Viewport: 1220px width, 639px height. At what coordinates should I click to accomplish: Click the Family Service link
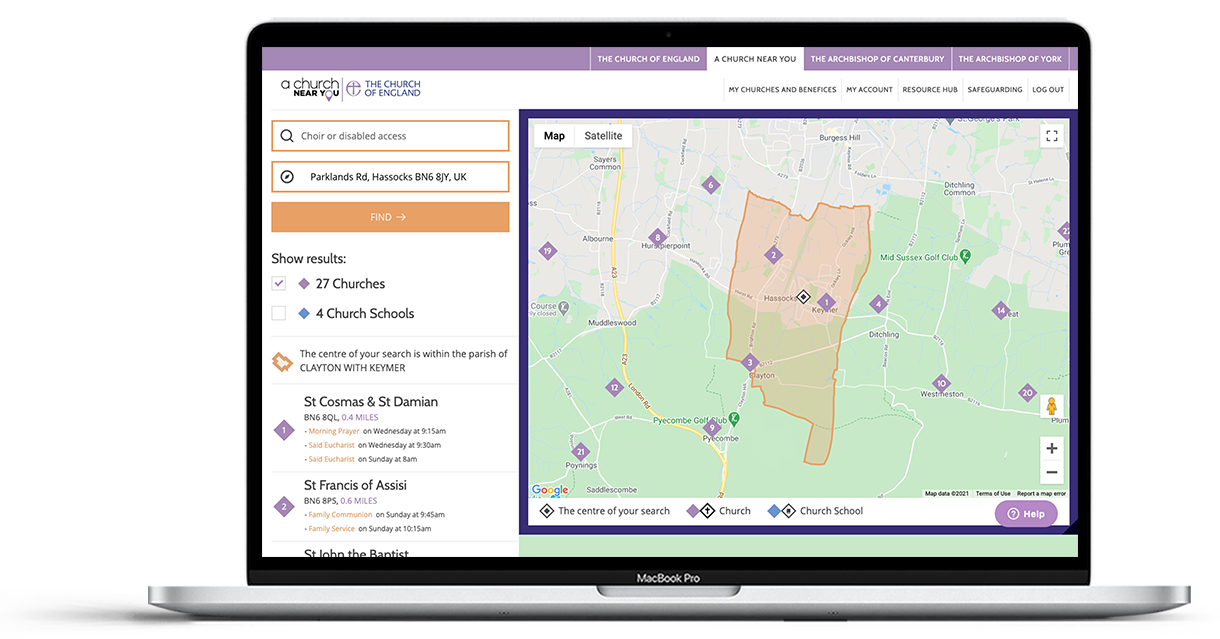(331, 528)
